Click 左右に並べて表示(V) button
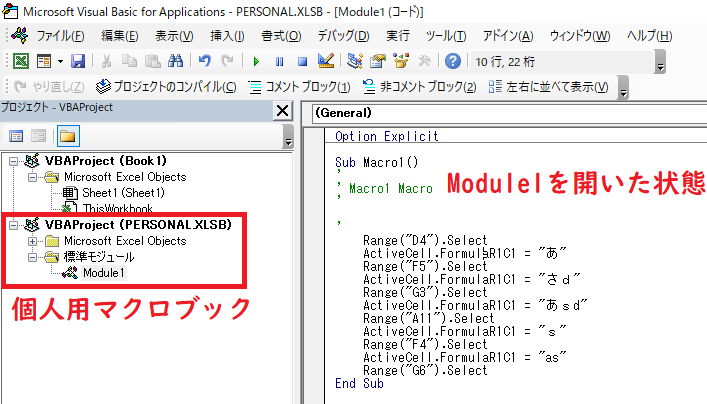Screen dimensions: 707x404 (548, 87)
